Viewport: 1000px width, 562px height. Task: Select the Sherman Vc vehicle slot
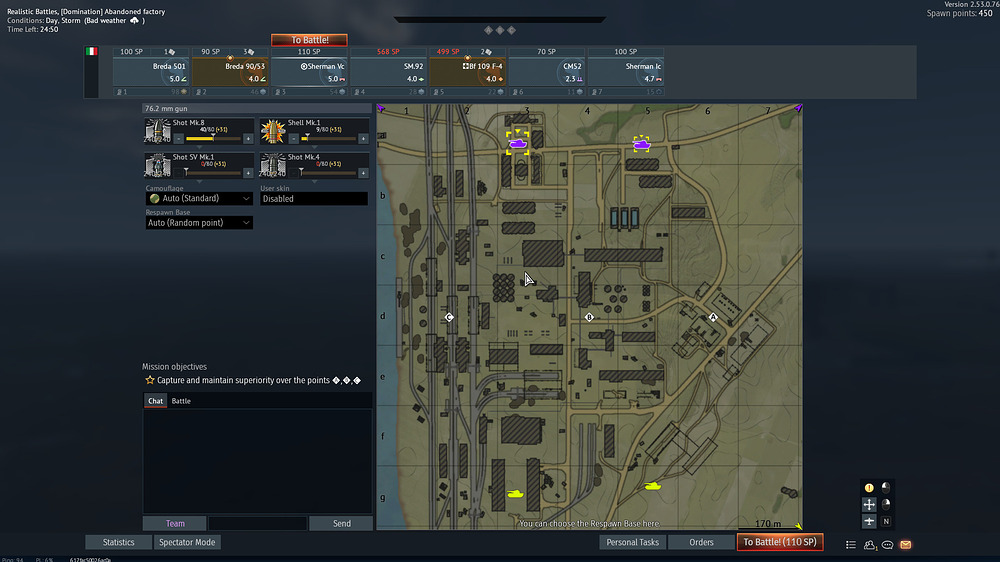[309, 72]
